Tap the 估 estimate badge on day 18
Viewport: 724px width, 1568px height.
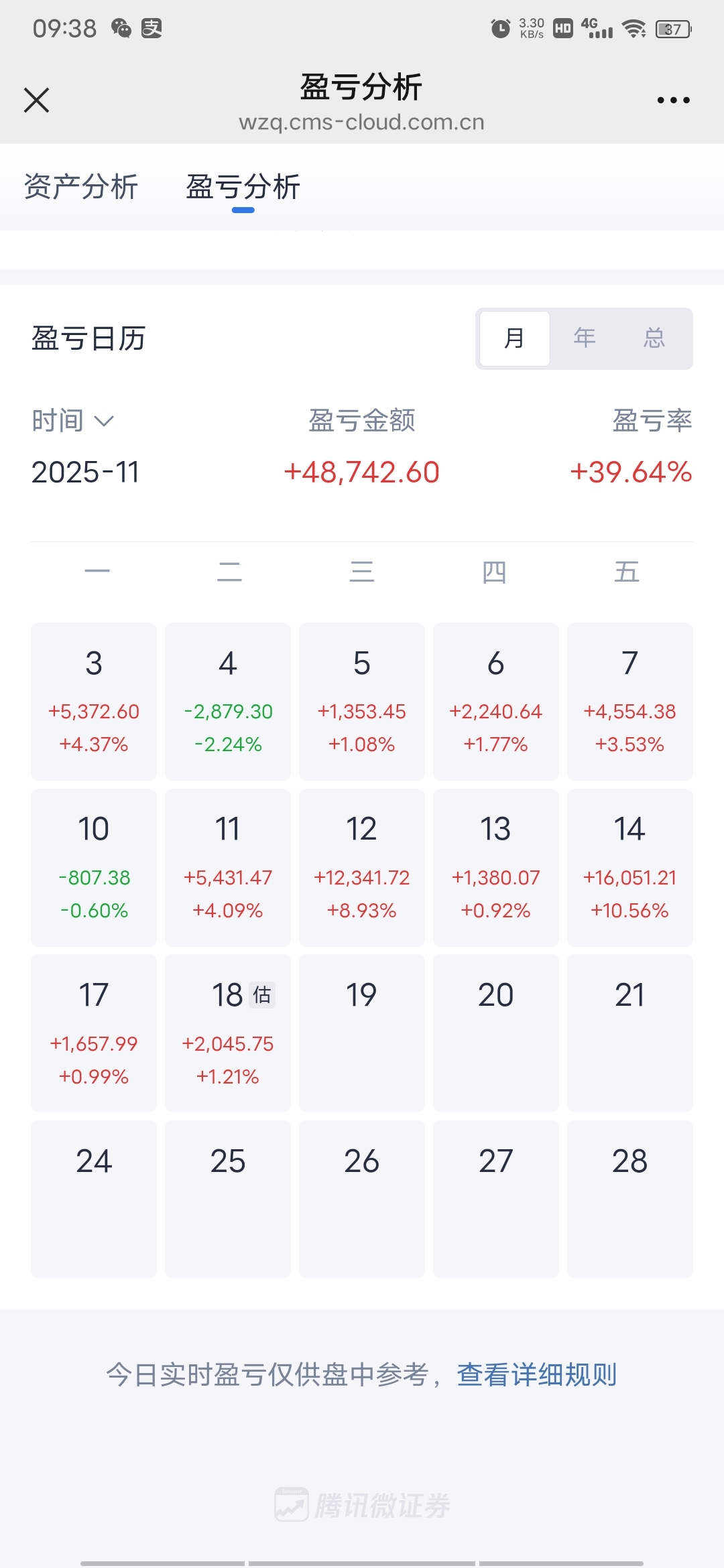coord(262,995)
